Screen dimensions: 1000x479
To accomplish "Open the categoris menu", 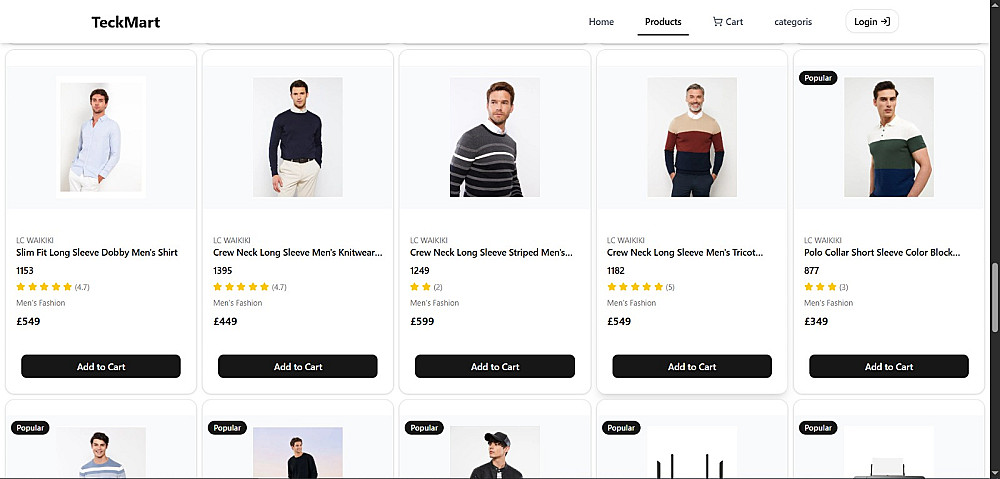I will click(x=793, y=22).
